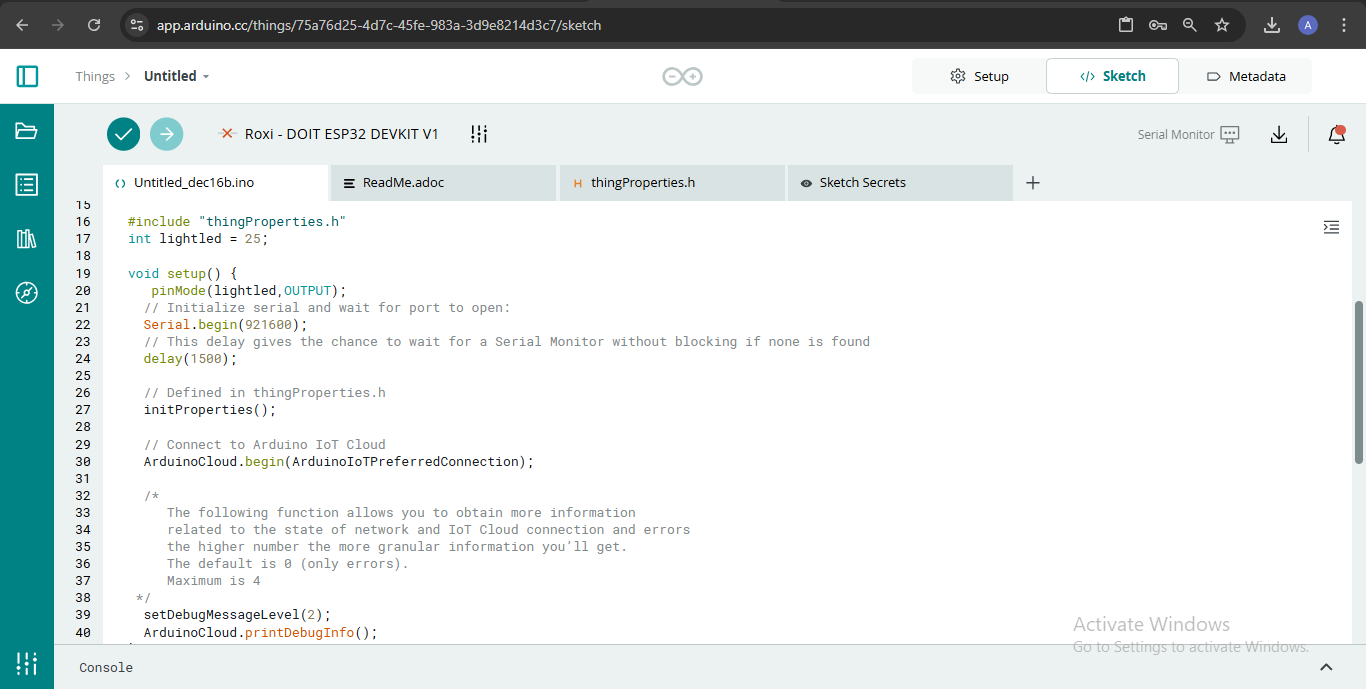
Task: Click the Upload arrow button
Action: coord(167,134)
